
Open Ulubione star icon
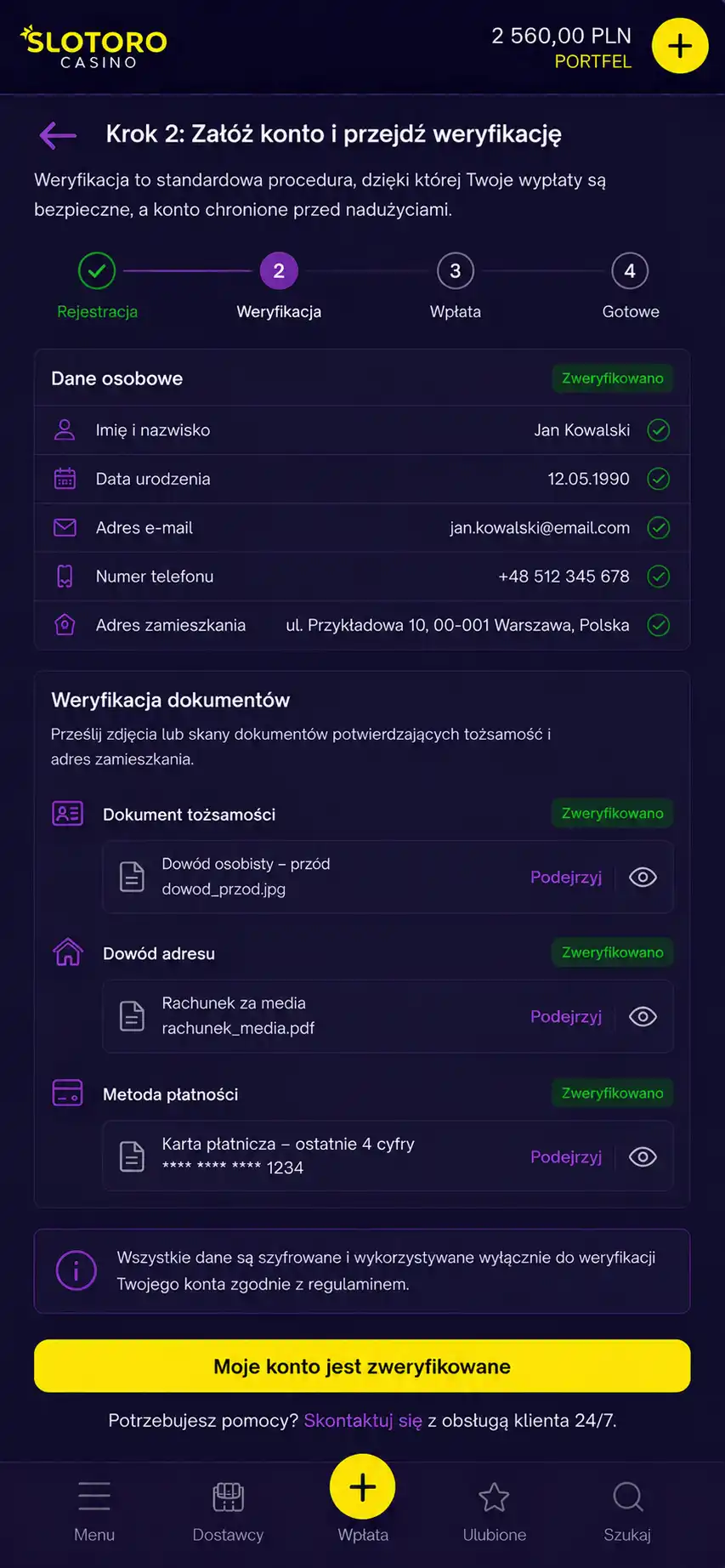pyautogui.click(x=494, y=1497)
